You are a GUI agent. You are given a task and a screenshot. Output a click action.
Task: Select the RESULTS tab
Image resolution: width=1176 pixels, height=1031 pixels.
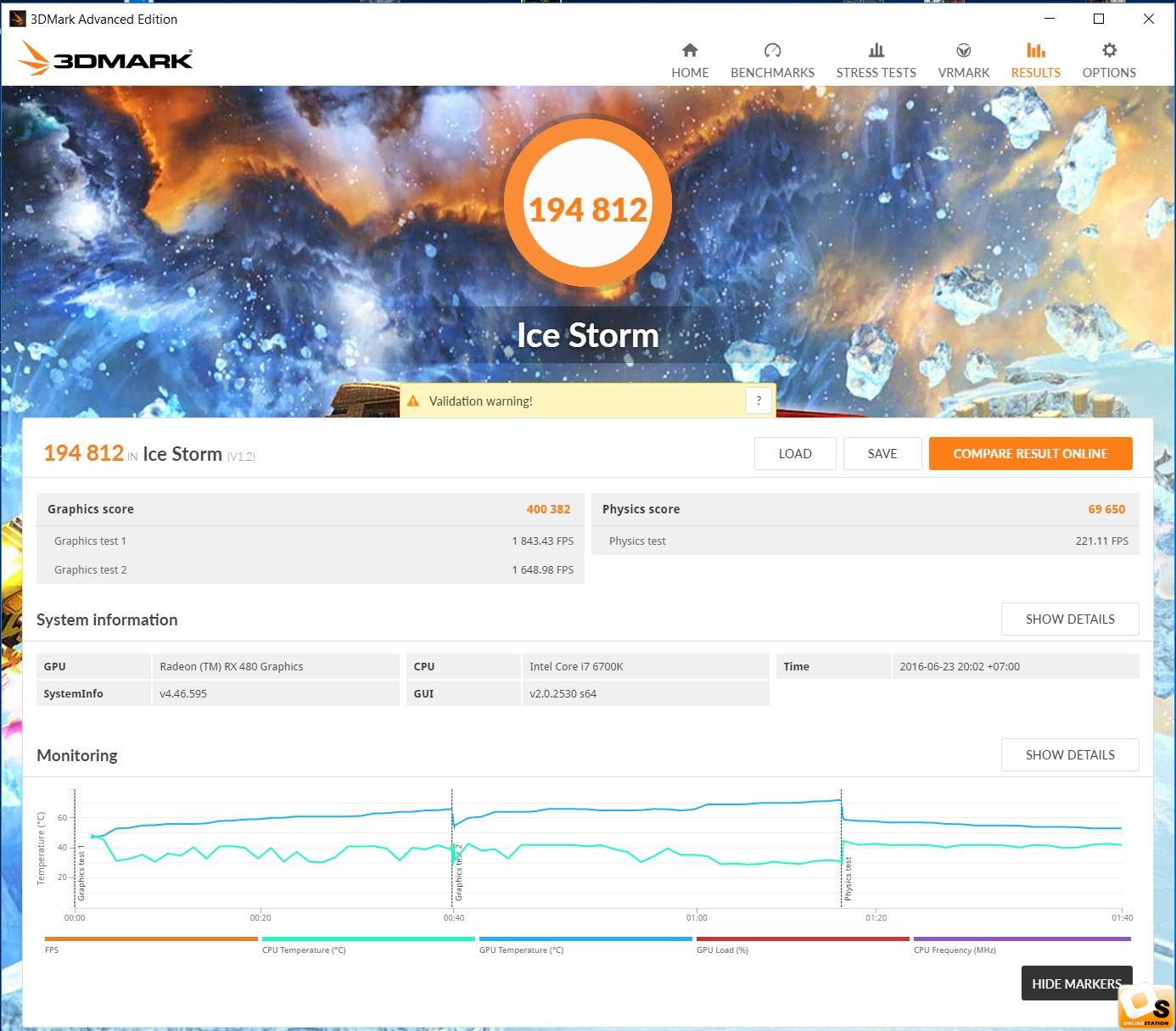pyautogui.click(x=1035, y=61)
